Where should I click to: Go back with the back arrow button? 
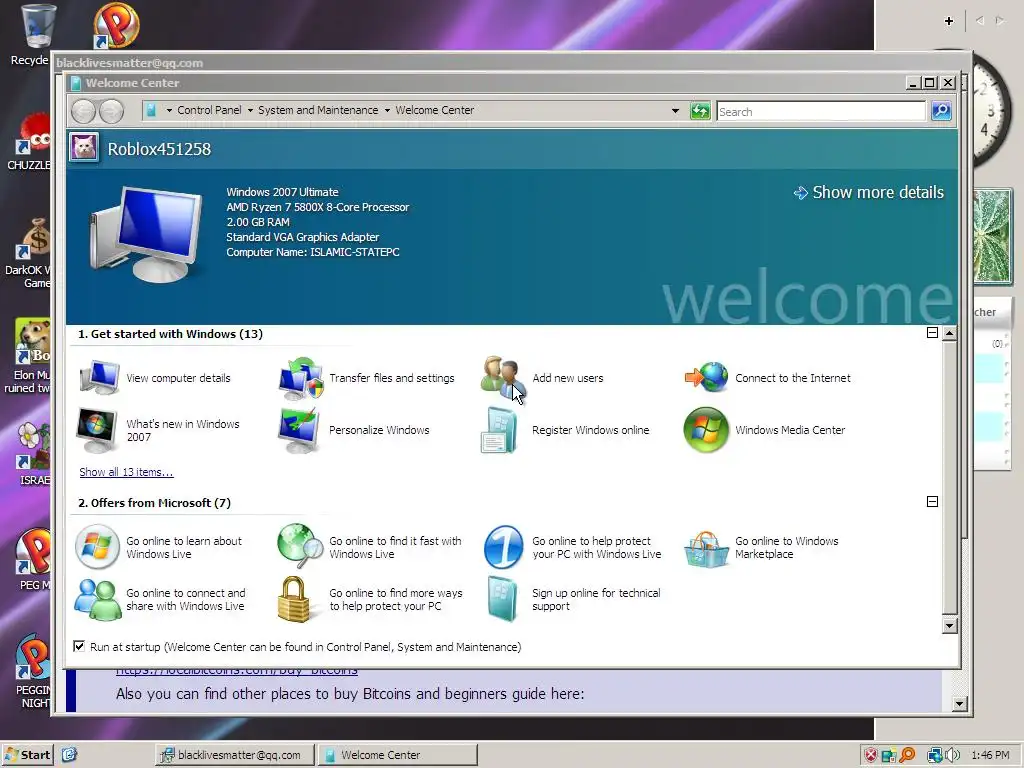click(x=84, y=111)
